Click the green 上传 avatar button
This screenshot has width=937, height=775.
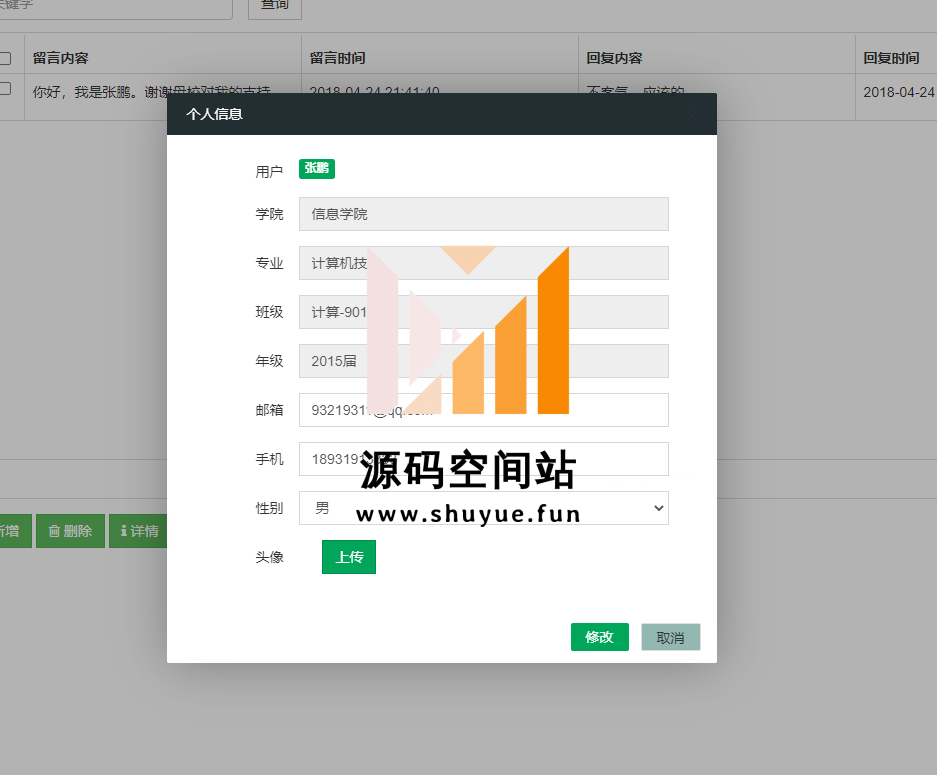click(x=348, y=557)
